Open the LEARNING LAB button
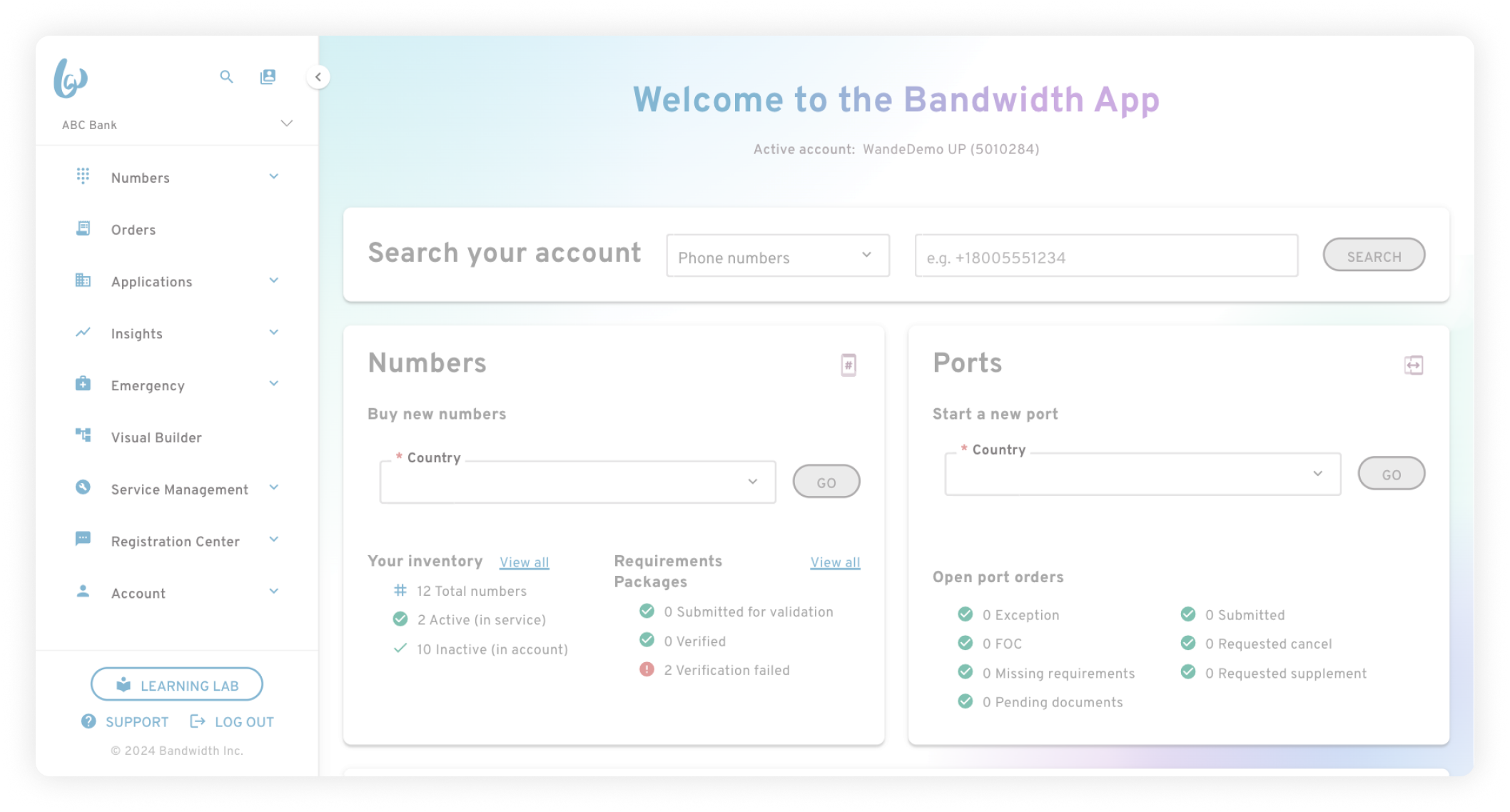 point(177,685)
